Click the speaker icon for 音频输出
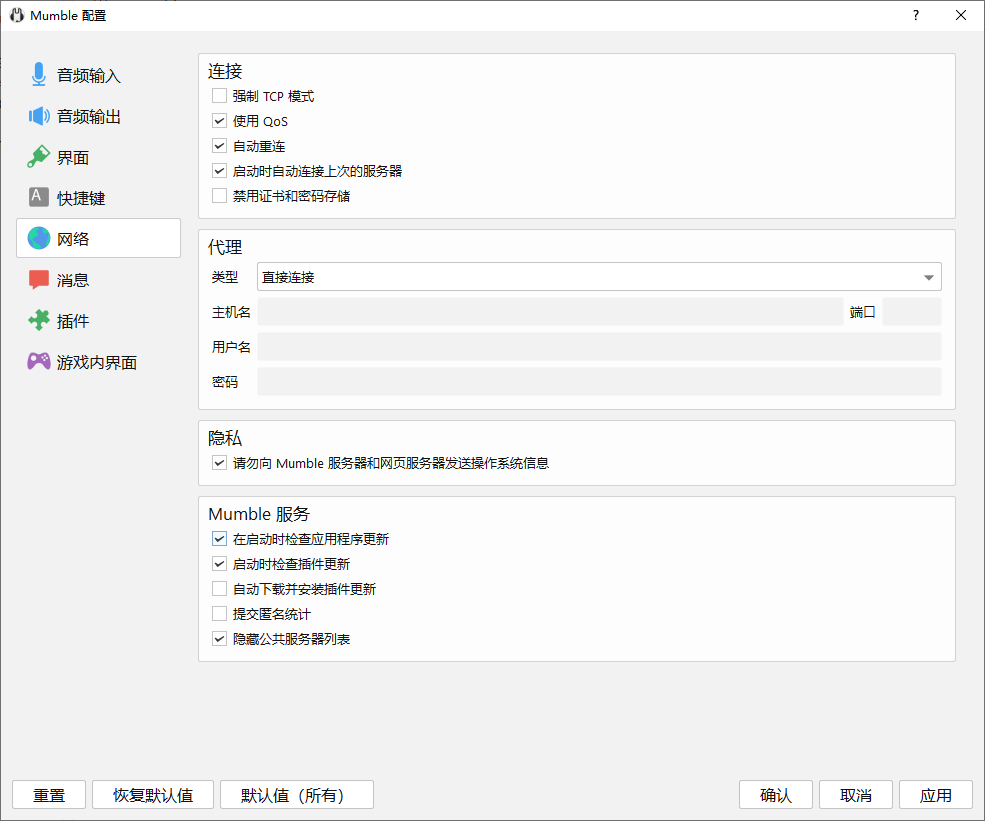The image size is (985, 821). click(x=39, y=116)
